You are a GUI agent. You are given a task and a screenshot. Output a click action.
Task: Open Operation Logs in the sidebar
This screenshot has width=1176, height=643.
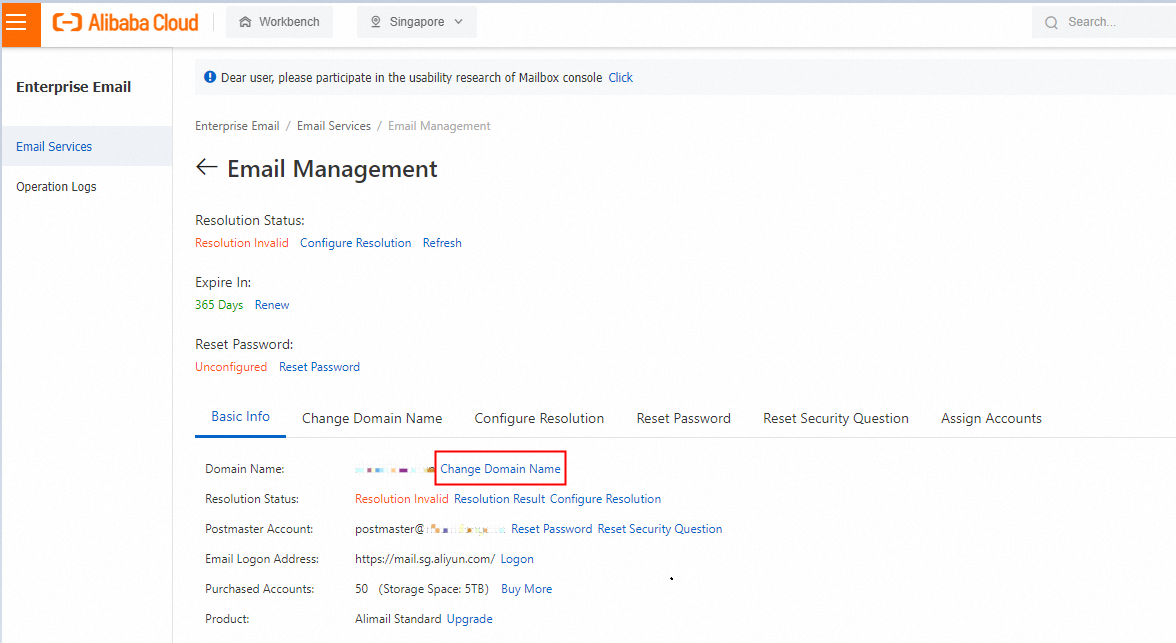click(x=56, y=187)
